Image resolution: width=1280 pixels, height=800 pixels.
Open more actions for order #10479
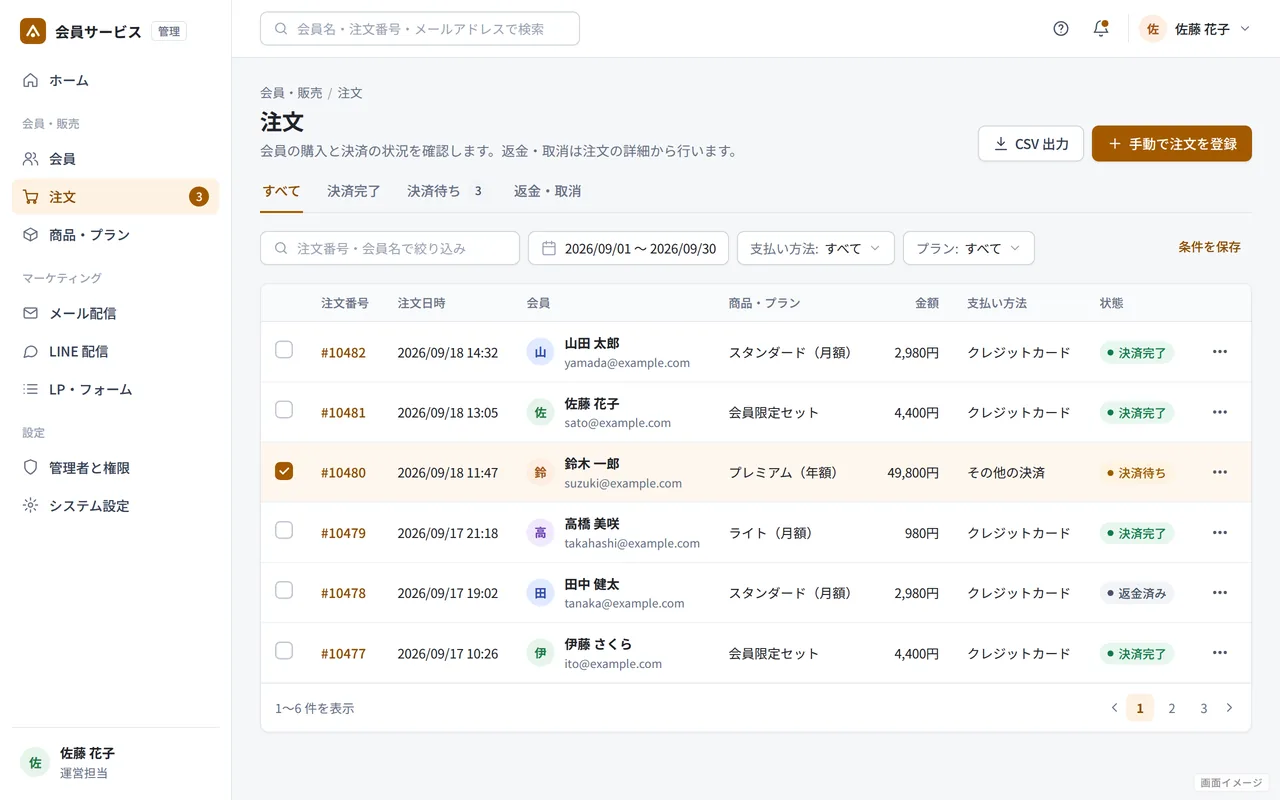coord(1219,533)
